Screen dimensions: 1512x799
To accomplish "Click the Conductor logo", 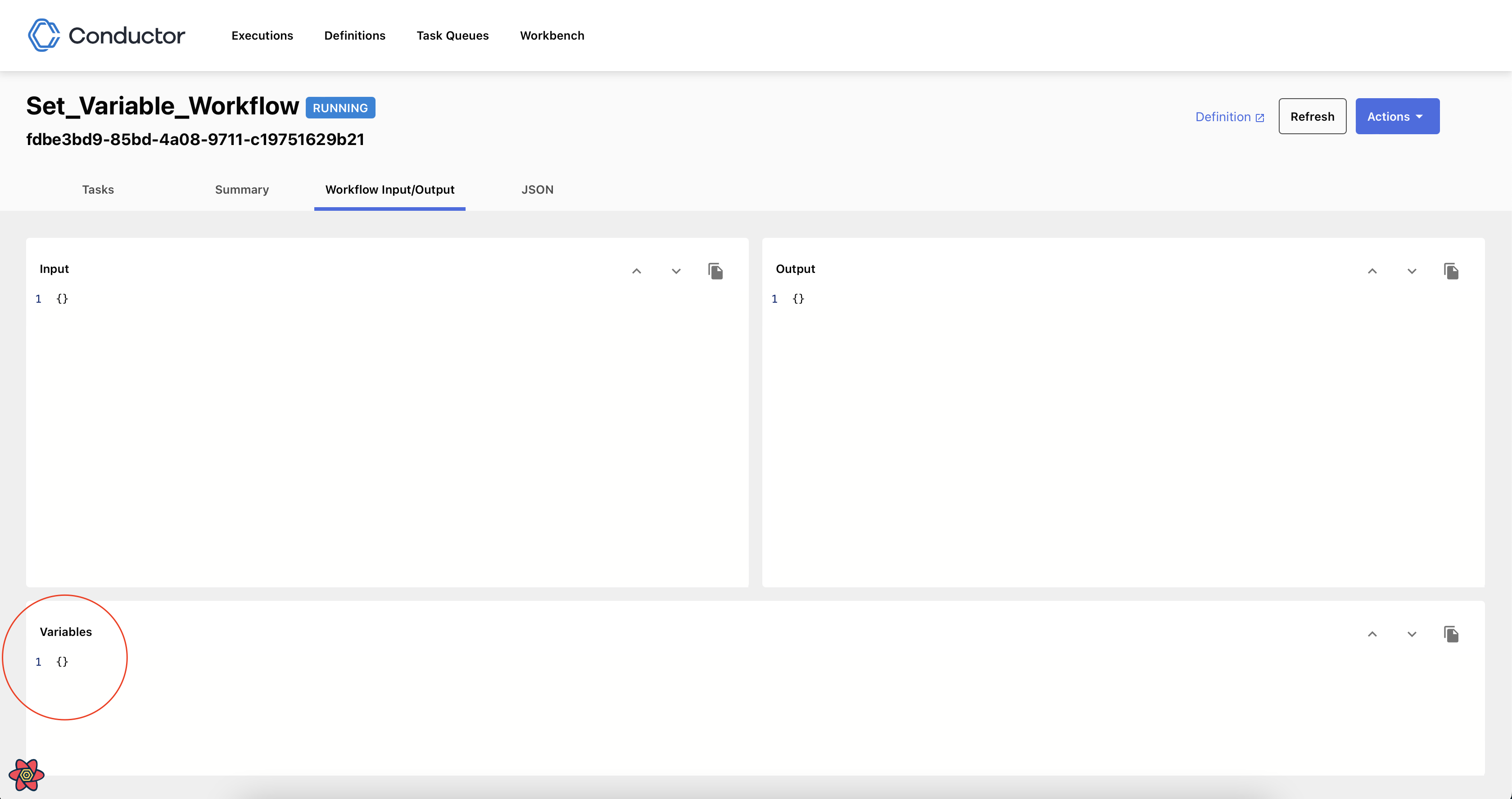I will (x=106, y=35).
